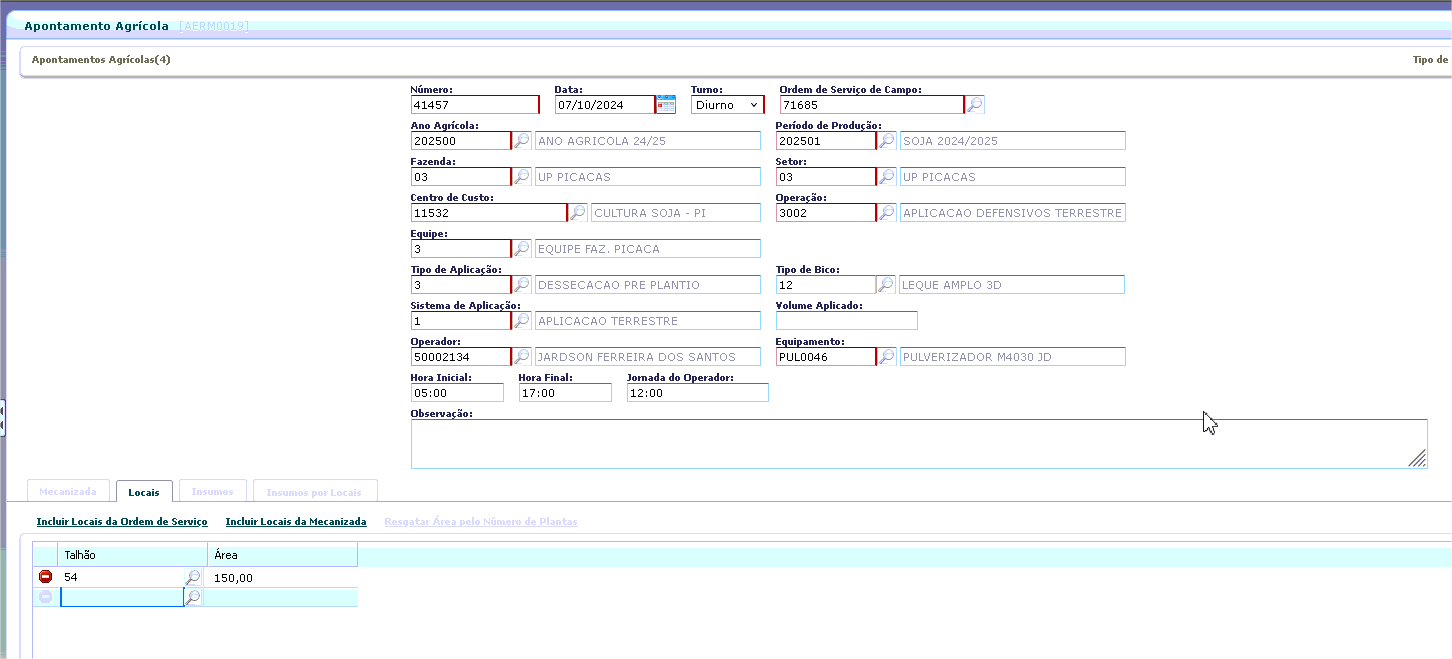Click Incluir Locais da Ordem de Serviço
1452x659 pixels.
pyautogui.click(x=122, y=522)
